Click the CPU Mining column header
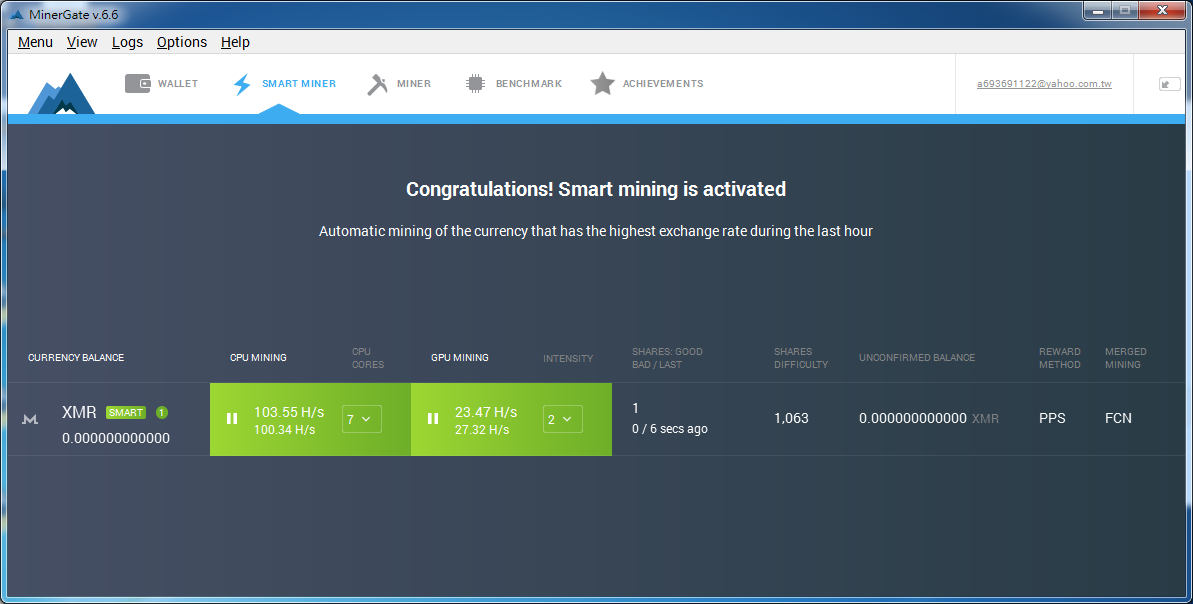 [x=259, y=358]
